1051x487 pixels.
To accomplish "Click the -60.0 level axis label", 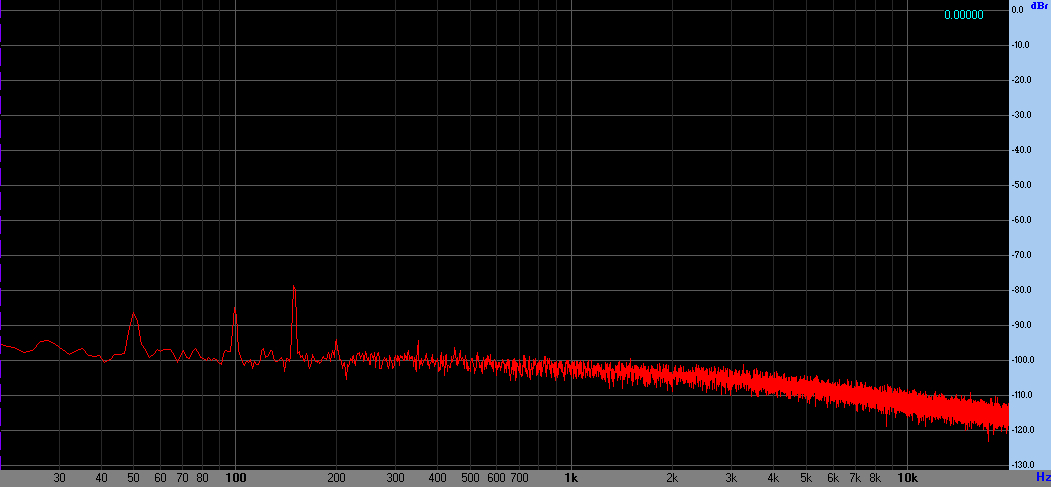I will (x=1019, y=220).
